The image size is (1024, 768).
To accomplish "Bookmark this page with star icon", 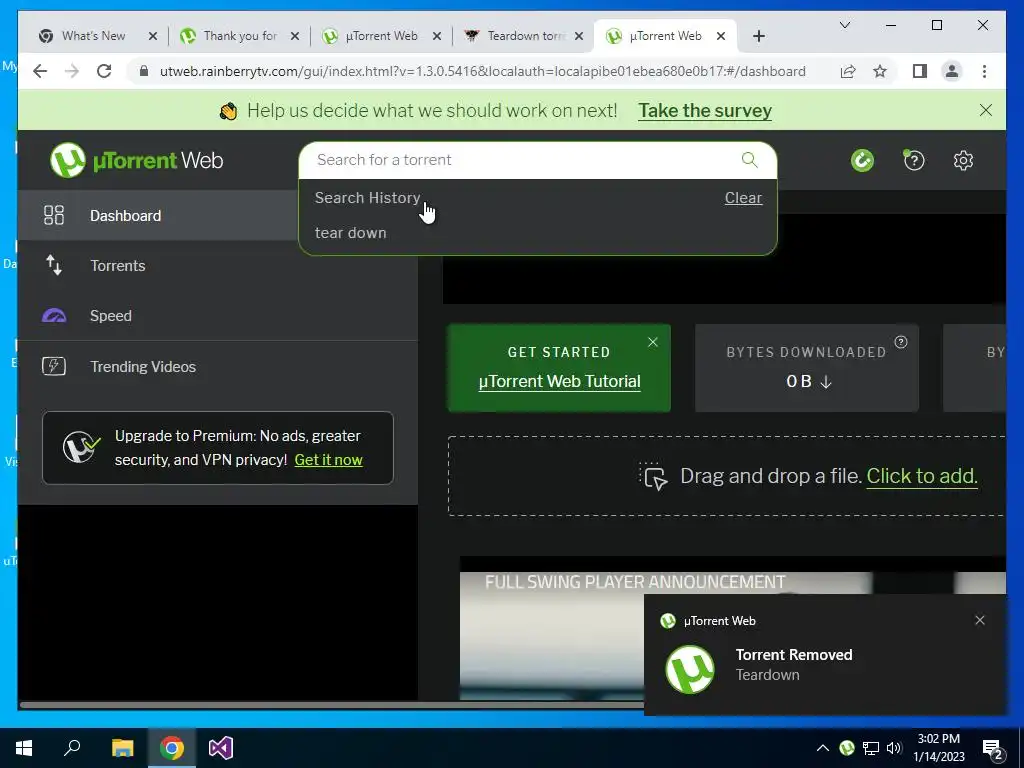I will pos(880,71).
